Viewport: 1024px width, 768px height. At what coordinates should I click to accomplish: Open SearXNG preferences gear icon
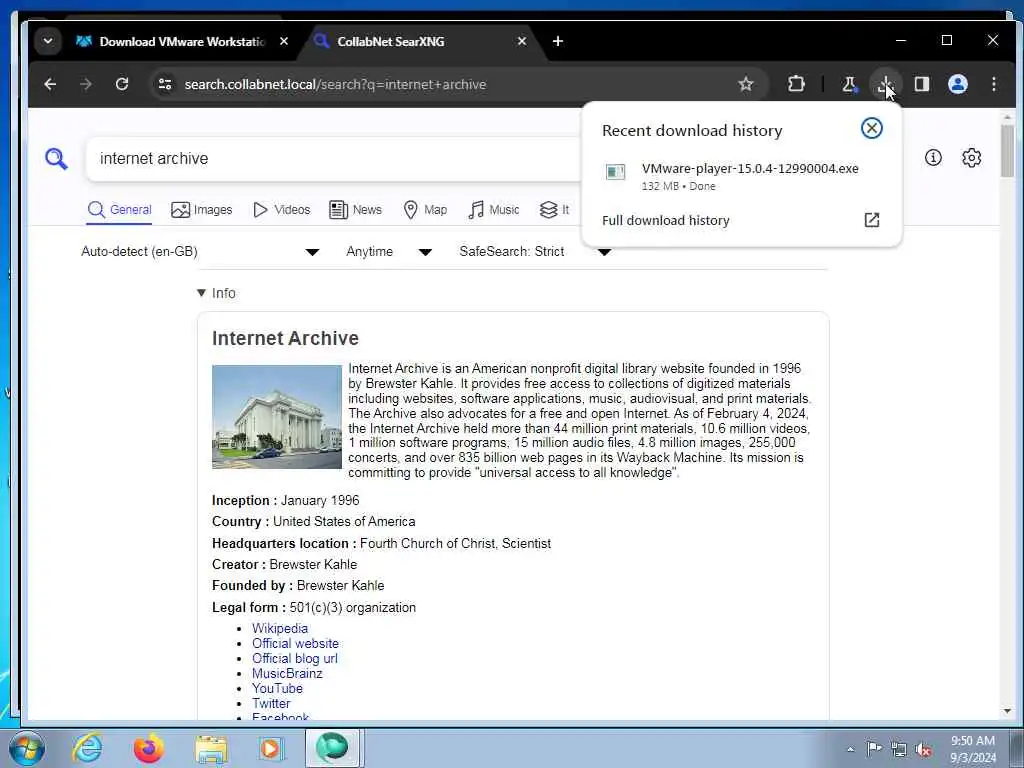(972, 157)
